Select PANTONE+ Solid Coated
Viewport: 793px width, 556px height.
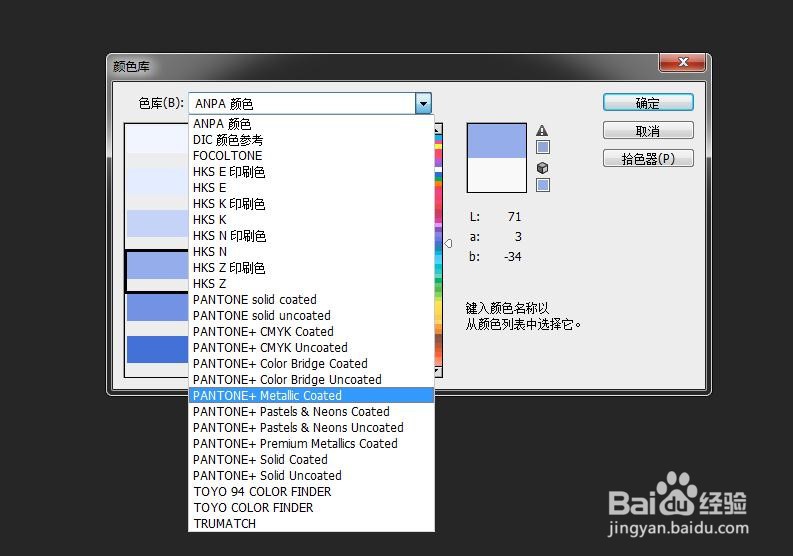click(311, 459)
